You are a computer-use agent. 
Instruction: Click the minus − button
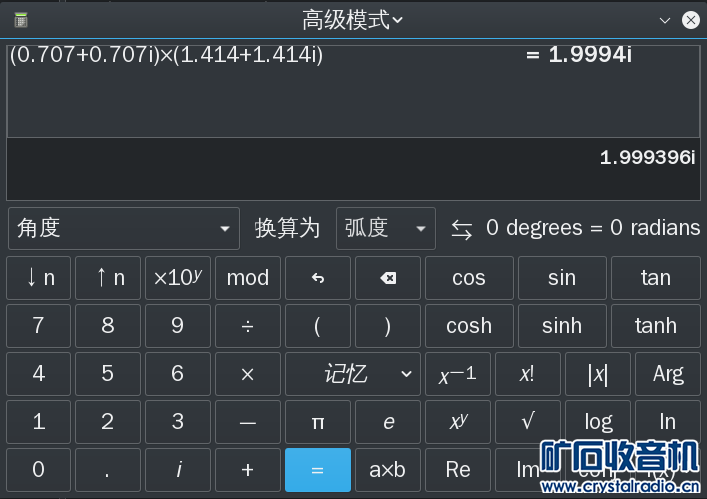248,422
